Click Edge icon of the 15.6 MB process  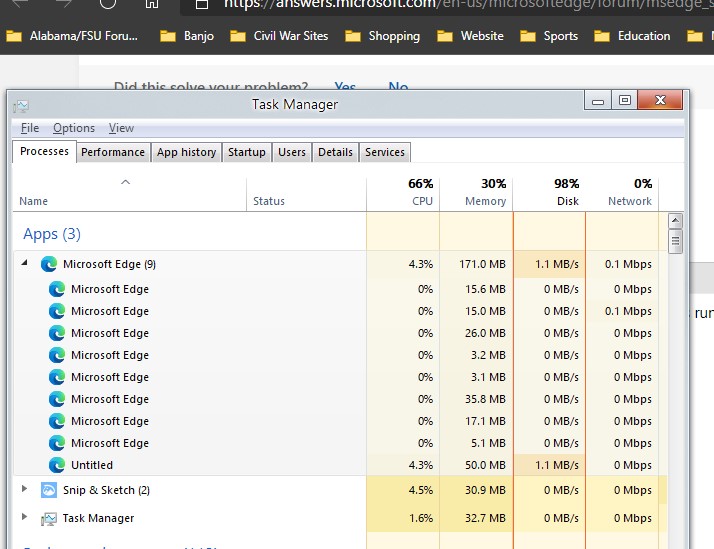click(x=57, y=289)
